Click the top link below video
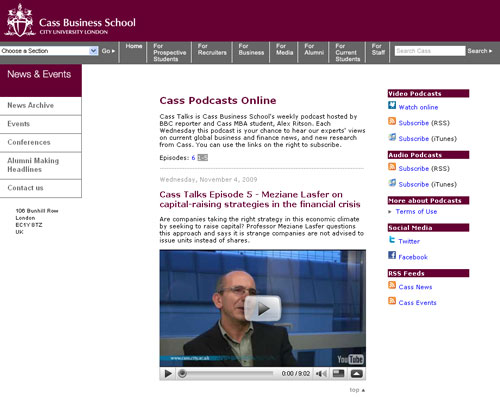 tap(357, 390)
